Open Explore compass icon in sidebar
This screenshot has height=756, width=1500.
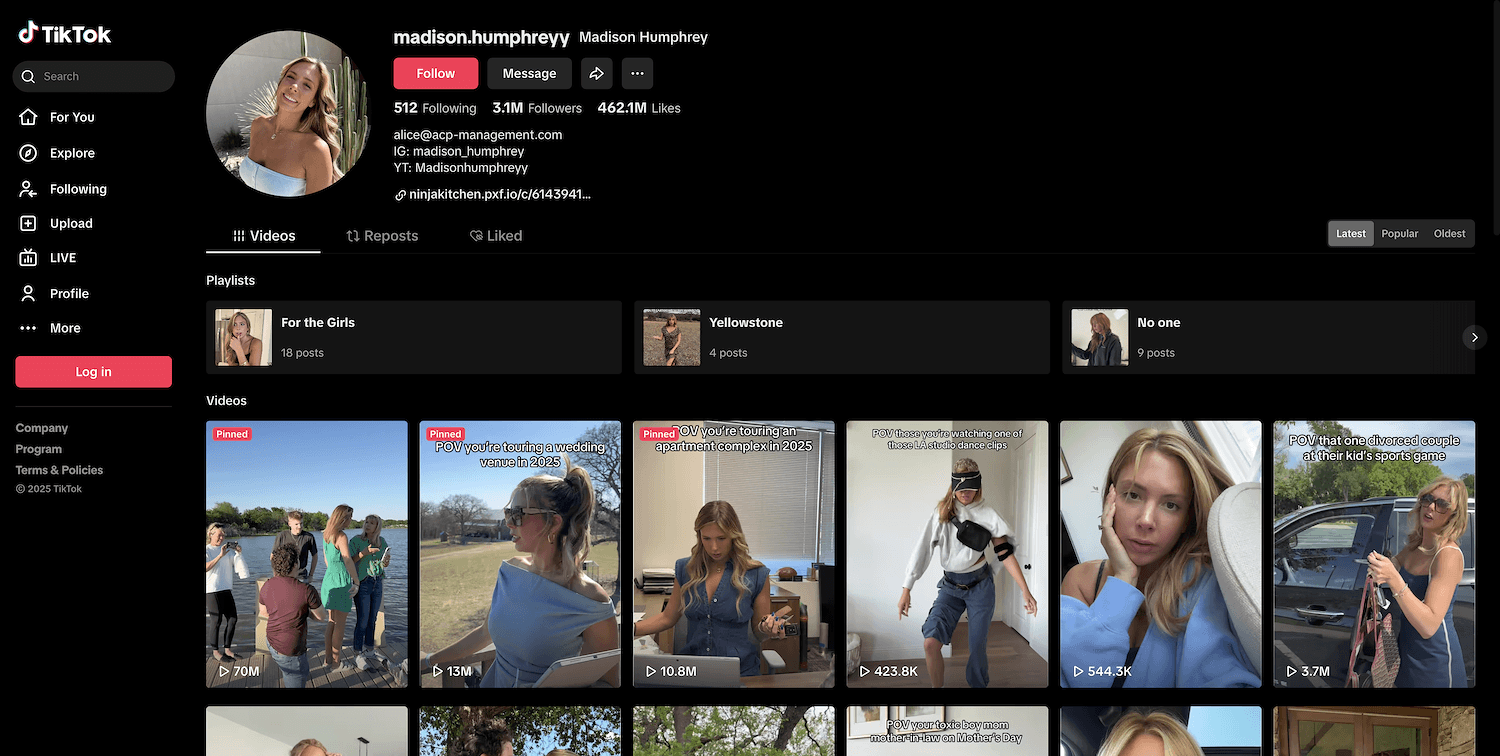tap(29, 153)
